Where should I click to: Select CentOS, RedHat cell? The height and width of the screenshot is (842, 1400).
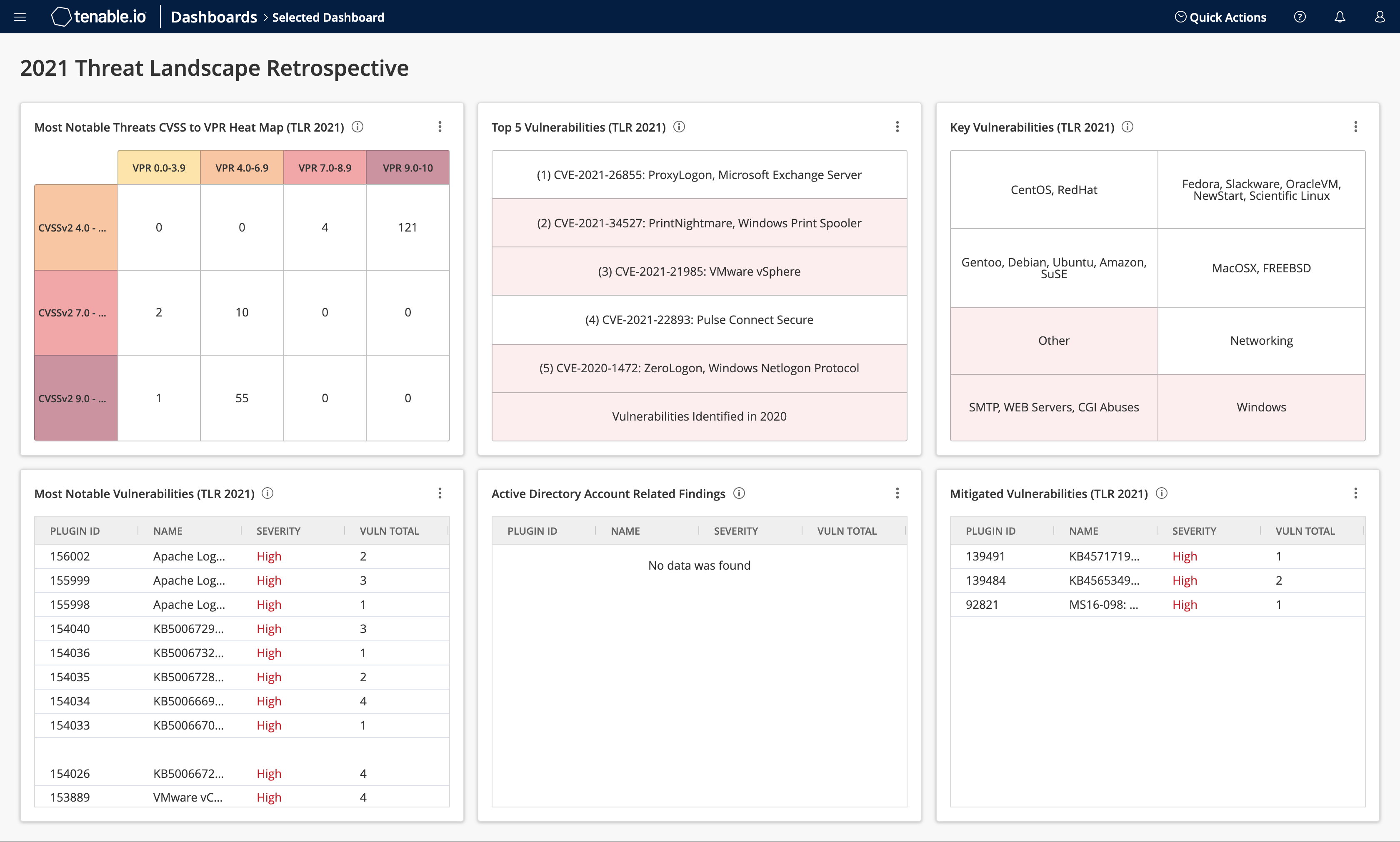point(1054,189)
